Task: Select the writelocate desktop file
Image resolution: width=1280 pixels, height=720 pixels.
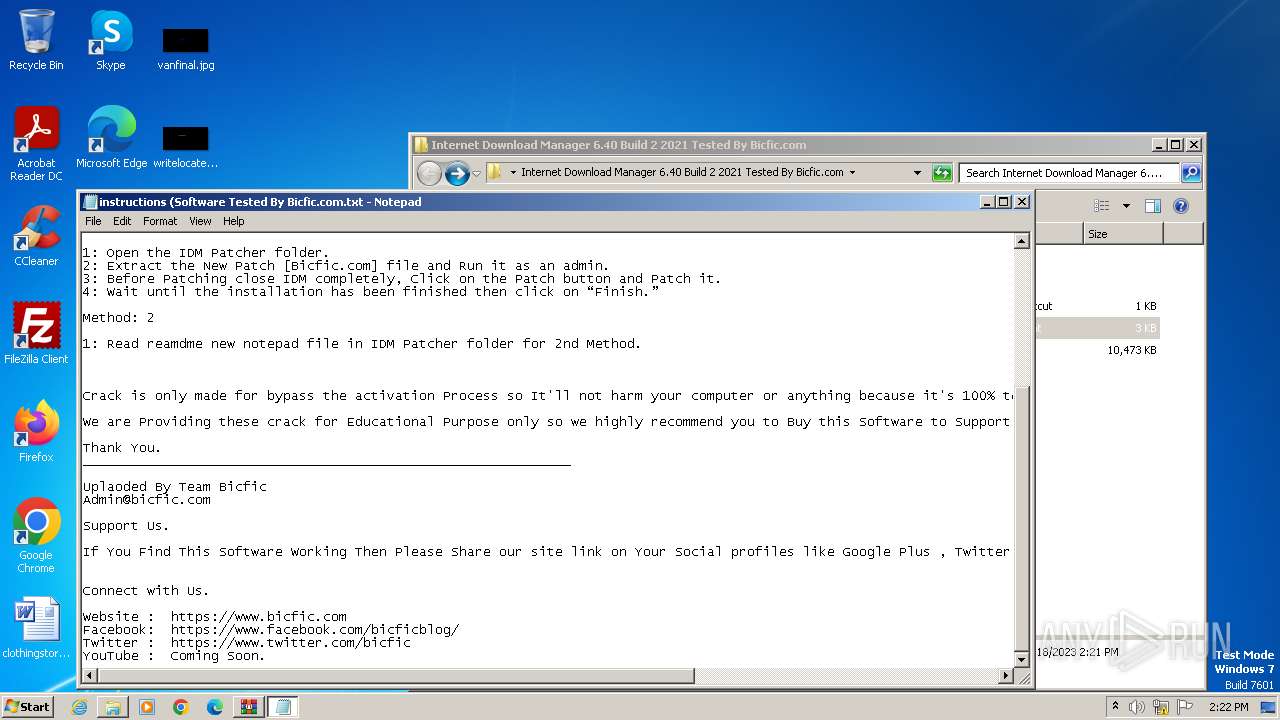Action: 185,146
